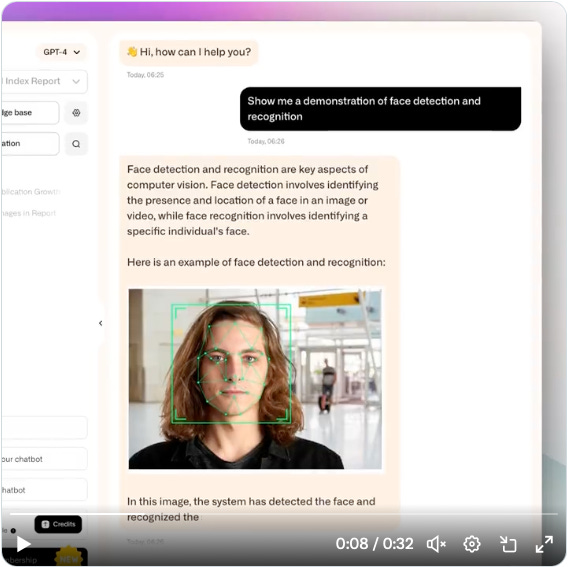Open the GPT-4 model dropdown

tap(62, 52)
